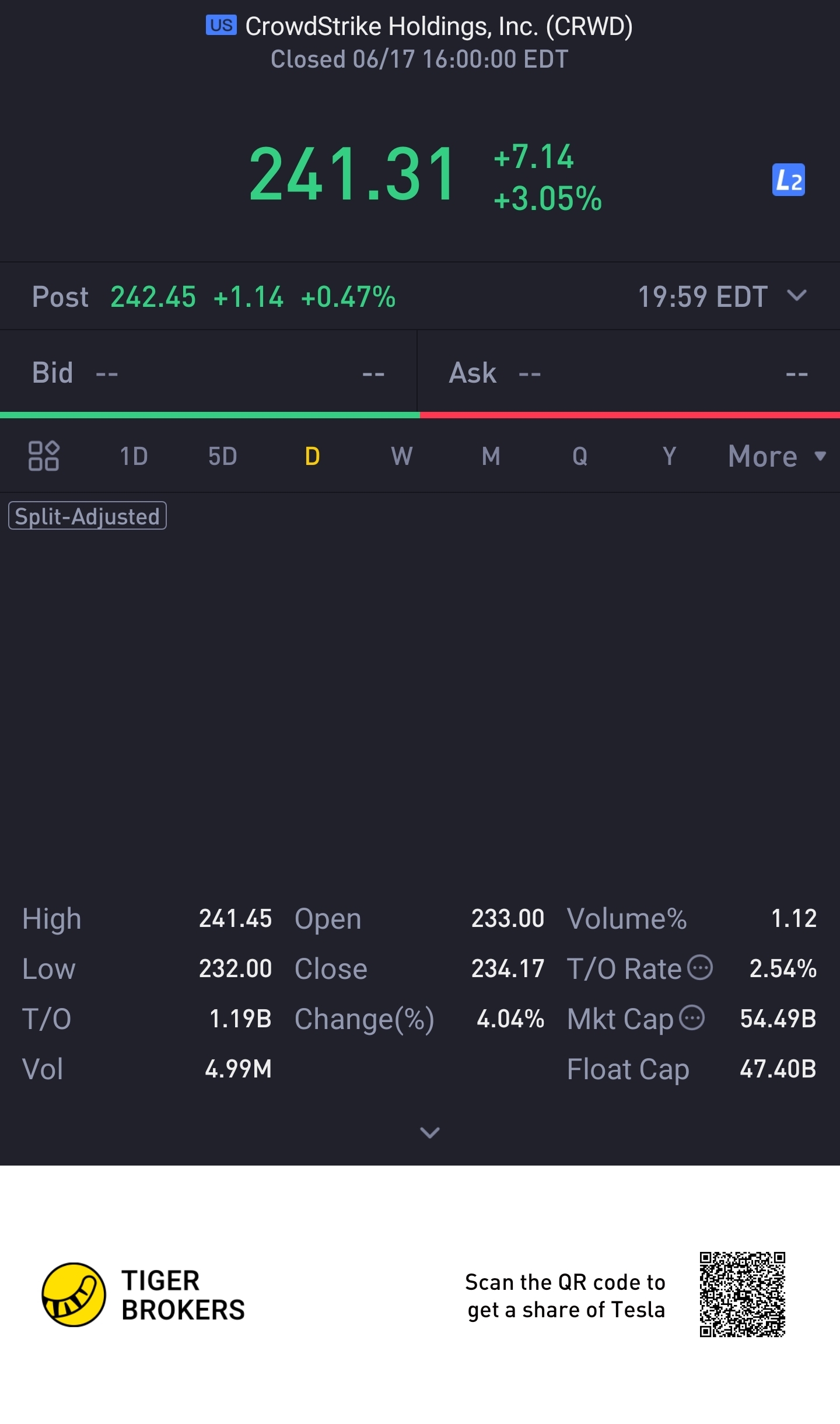Toggle the Split-Adjusted chart option

87,516
